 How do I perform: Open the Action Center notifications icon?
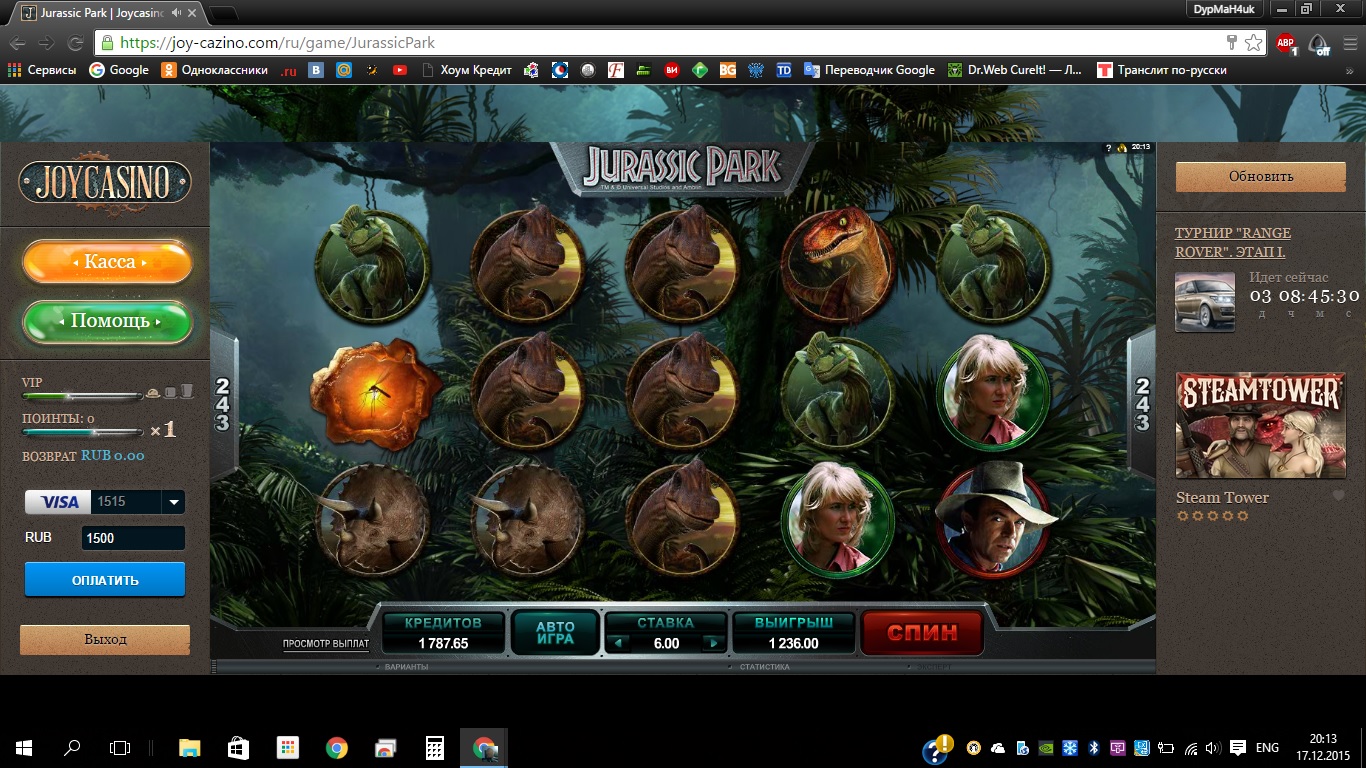pyautogui.click(x=1237, y=747)
